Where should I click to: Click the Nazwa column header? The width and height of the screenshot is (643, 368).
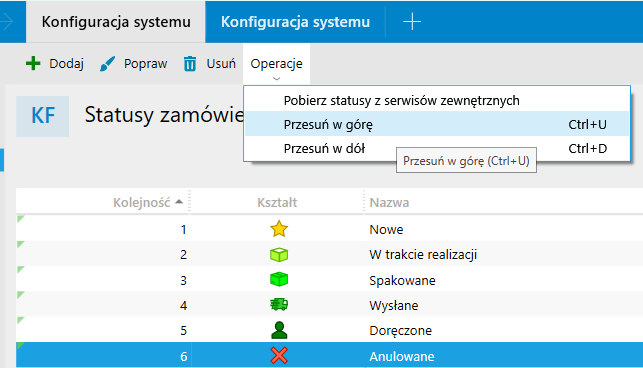point(389,202)
